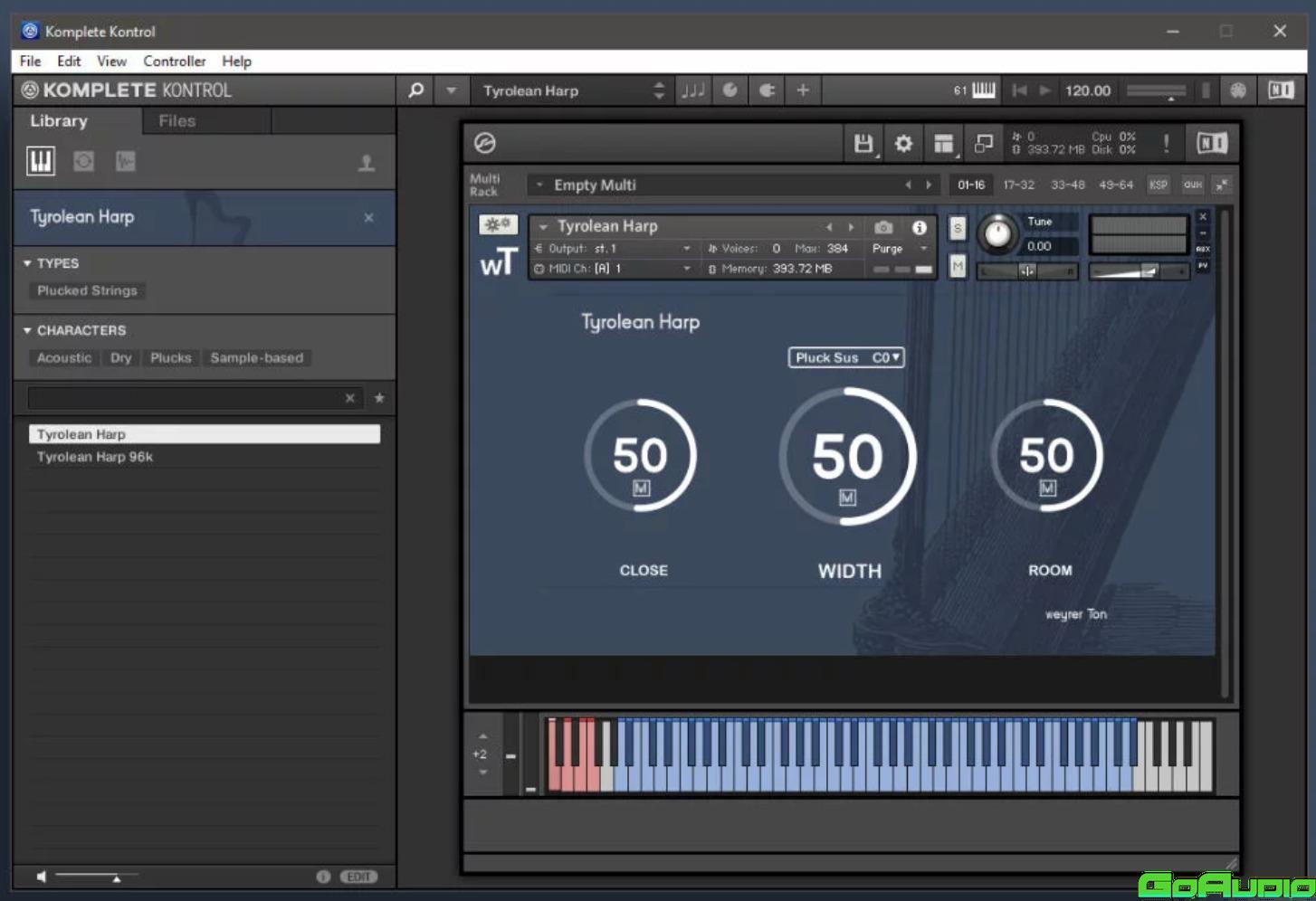
Task: Adjust the master volume slider in header
Action: pyautogui.click(x=1157, y=91)
